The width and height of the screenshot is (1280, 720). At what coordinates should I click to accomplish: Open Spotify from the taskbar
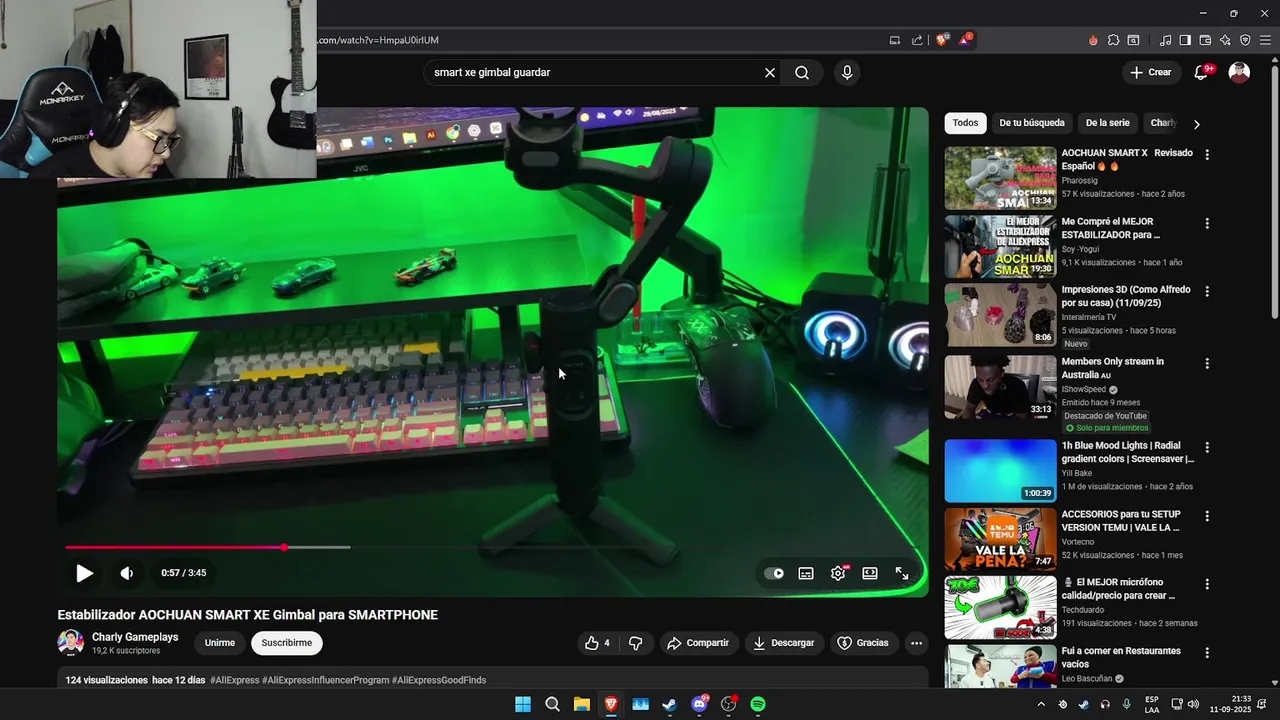(758, 704)
